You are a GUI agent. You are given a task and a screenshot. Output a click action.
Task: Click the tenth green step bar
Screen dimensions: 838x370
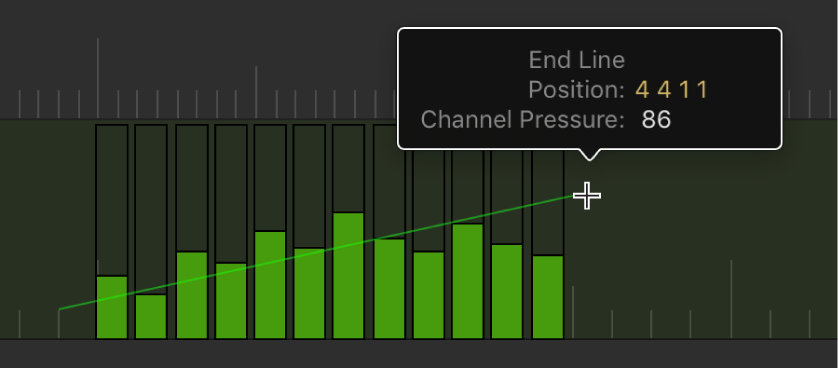pyautogui.click(x=468, y=281)
